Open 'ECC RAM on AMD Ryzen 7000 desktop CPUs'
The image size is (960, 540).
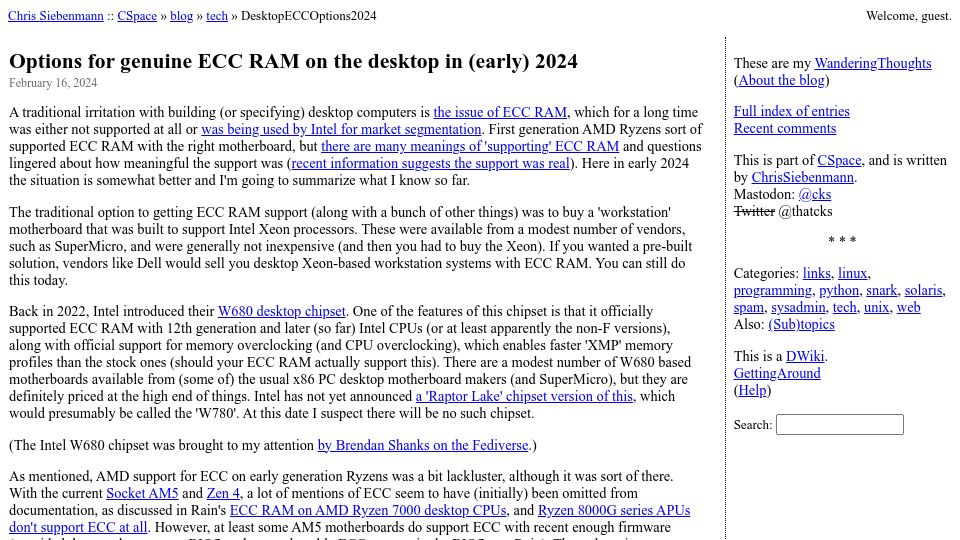click(368, 510)
